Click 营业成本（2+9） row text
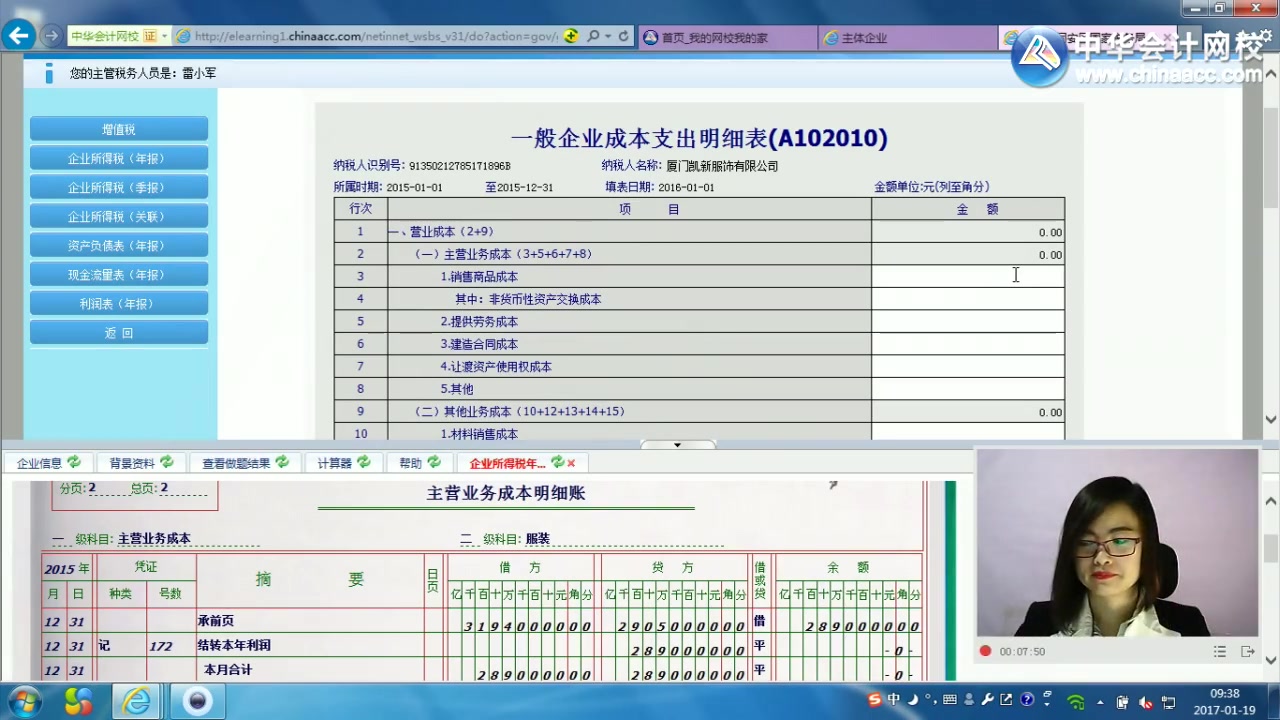1280x720 pixels. coord(440,232)
